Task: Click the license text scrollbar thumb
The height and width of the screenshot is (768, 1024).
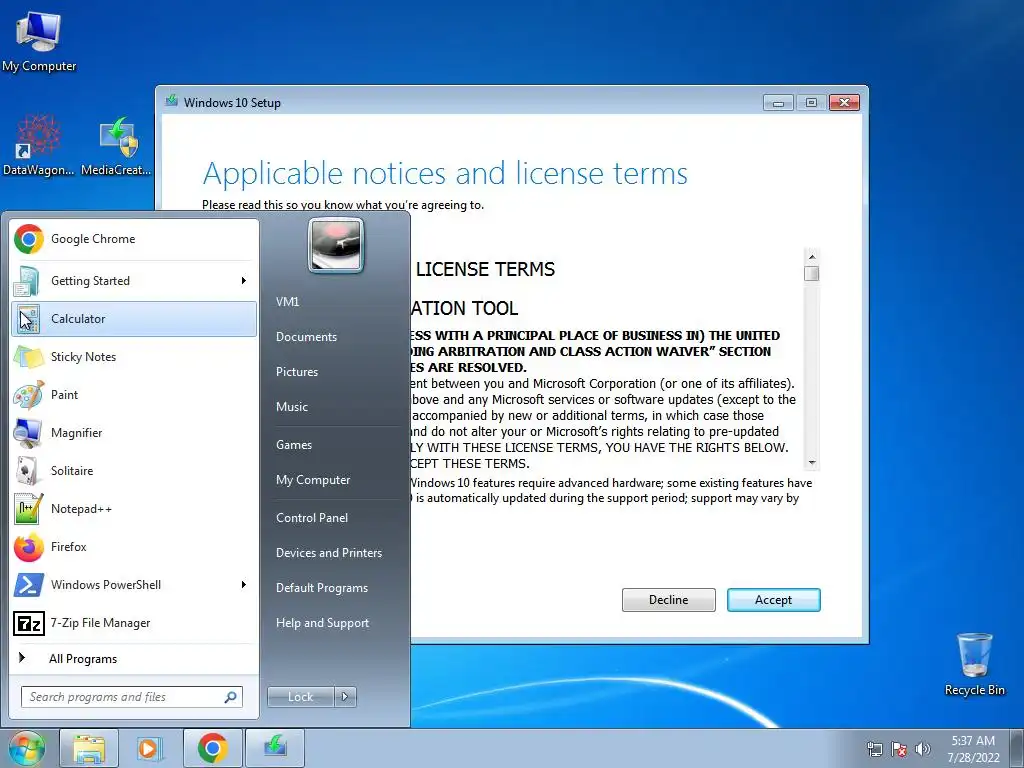Action: point(812,273)
